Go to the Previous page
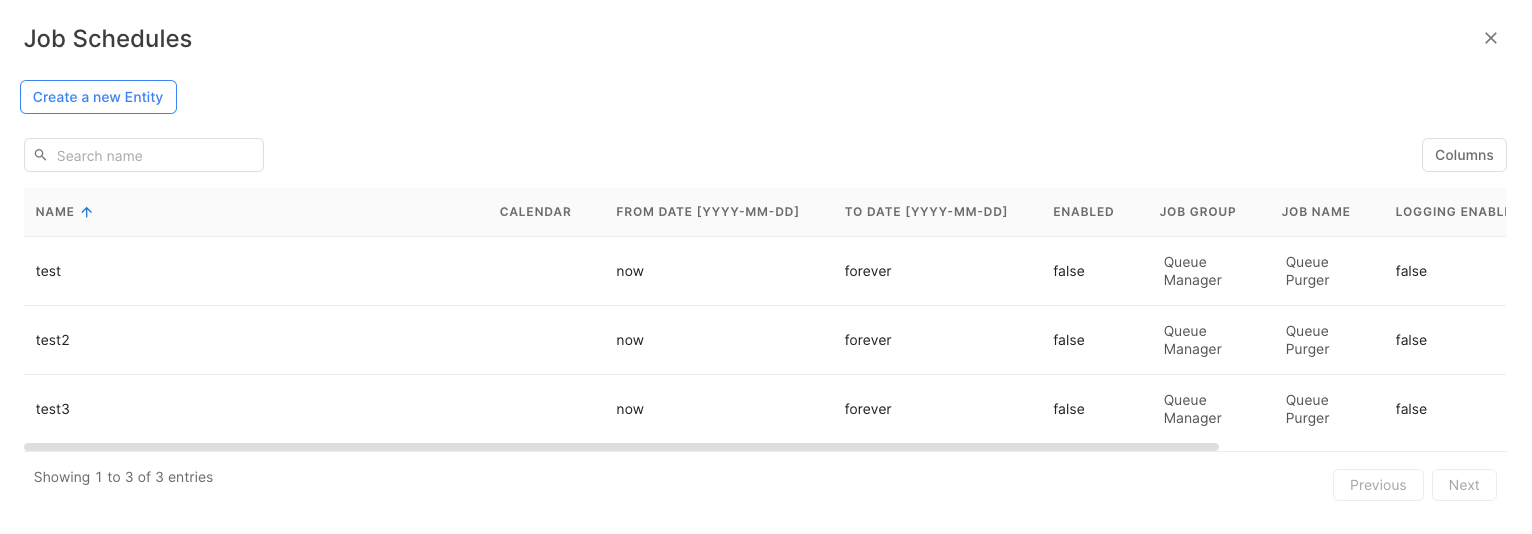This screenshot has width=1532, height=534. click(x=1377, y=485)
